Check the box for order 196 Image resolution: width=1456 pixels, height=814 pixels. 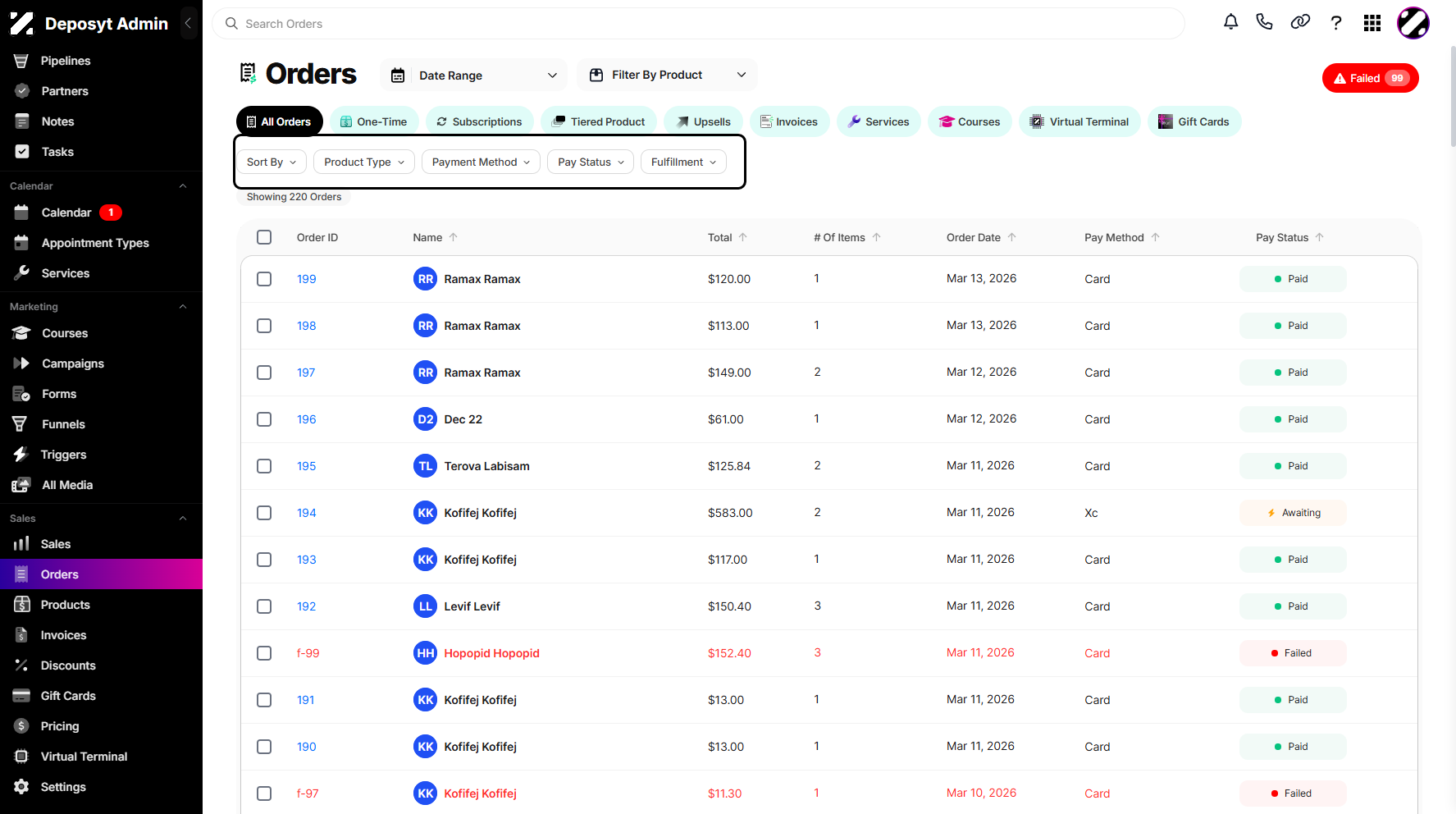(x=264, y=419)
